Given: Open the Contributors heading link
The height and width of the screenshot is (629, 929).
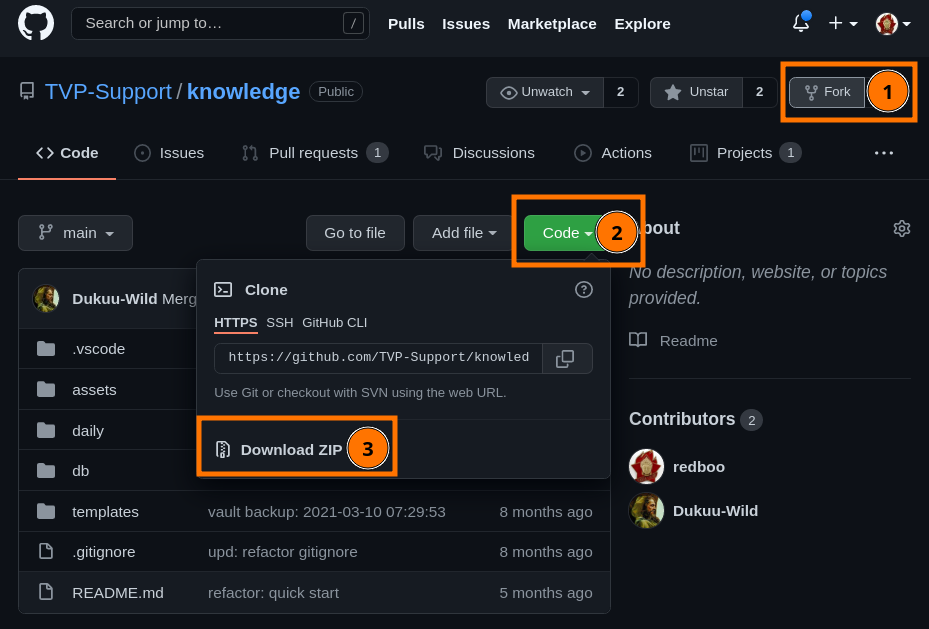Looking at the screenshot, I should click(681, 419).
